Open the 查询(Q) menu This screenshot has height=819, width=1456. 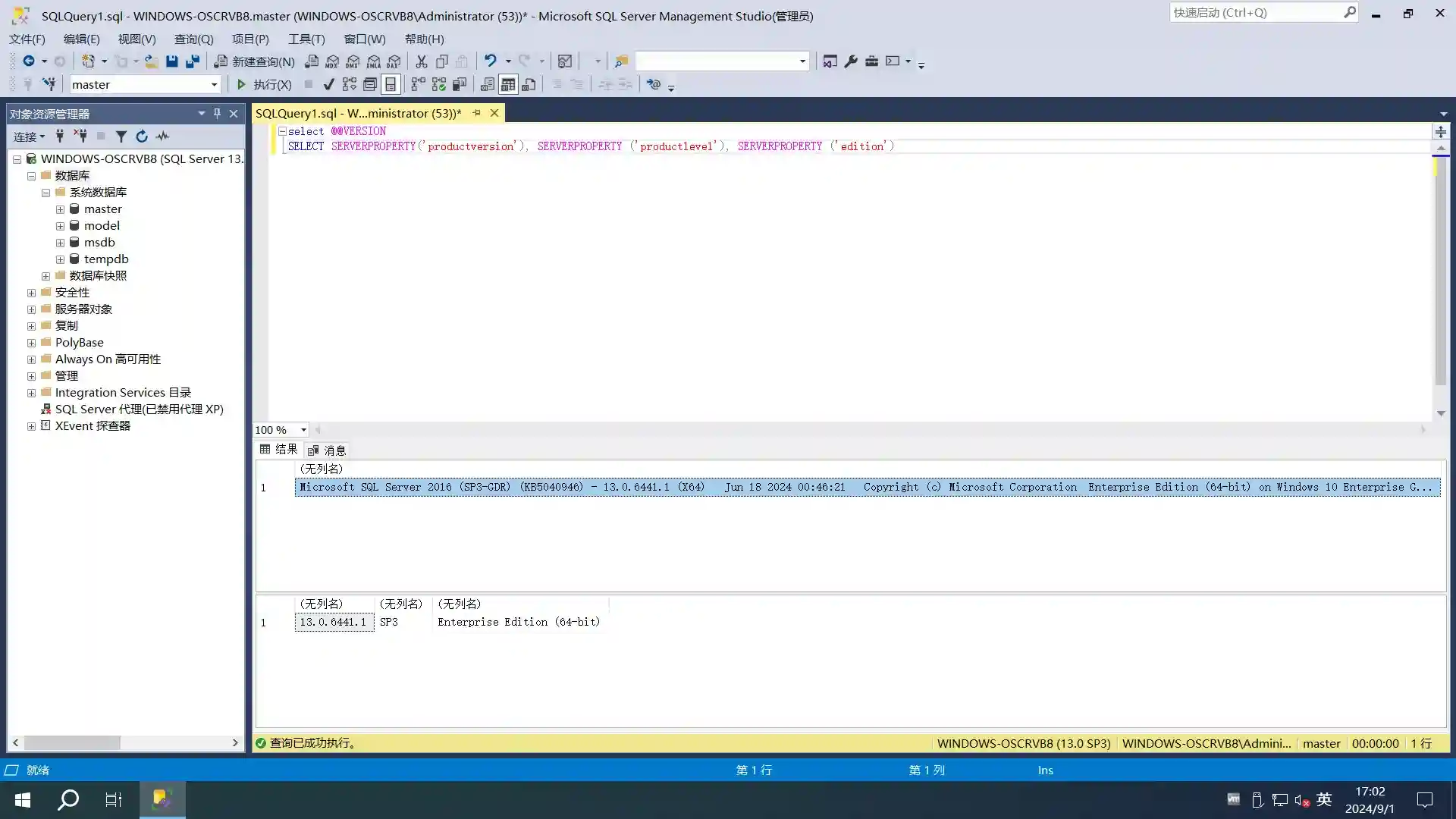tap(193, 39)
